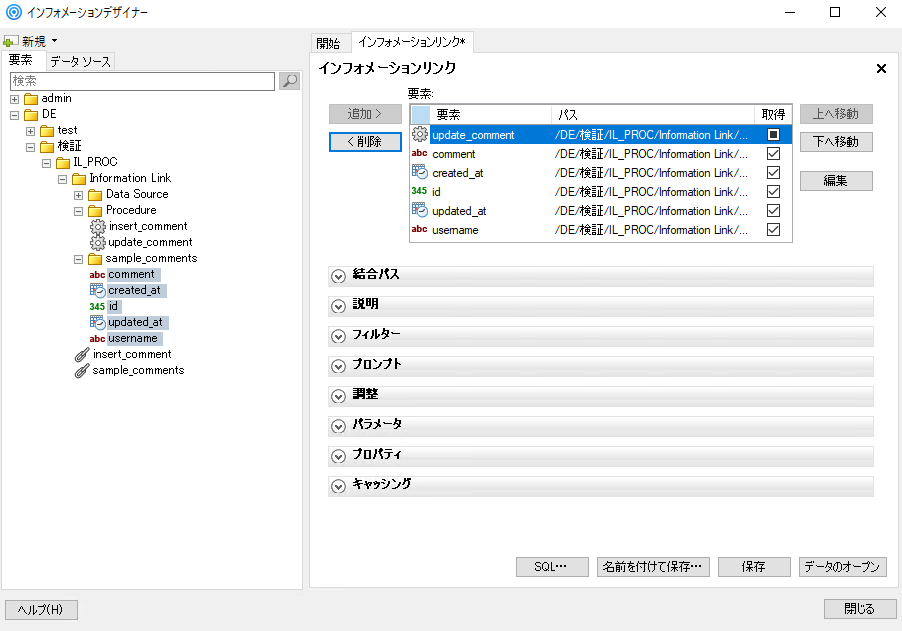This screenshot has width=902, height=631.
Task: Click the link icon of sample_comments information link
Action: click(x=82, y=371)
